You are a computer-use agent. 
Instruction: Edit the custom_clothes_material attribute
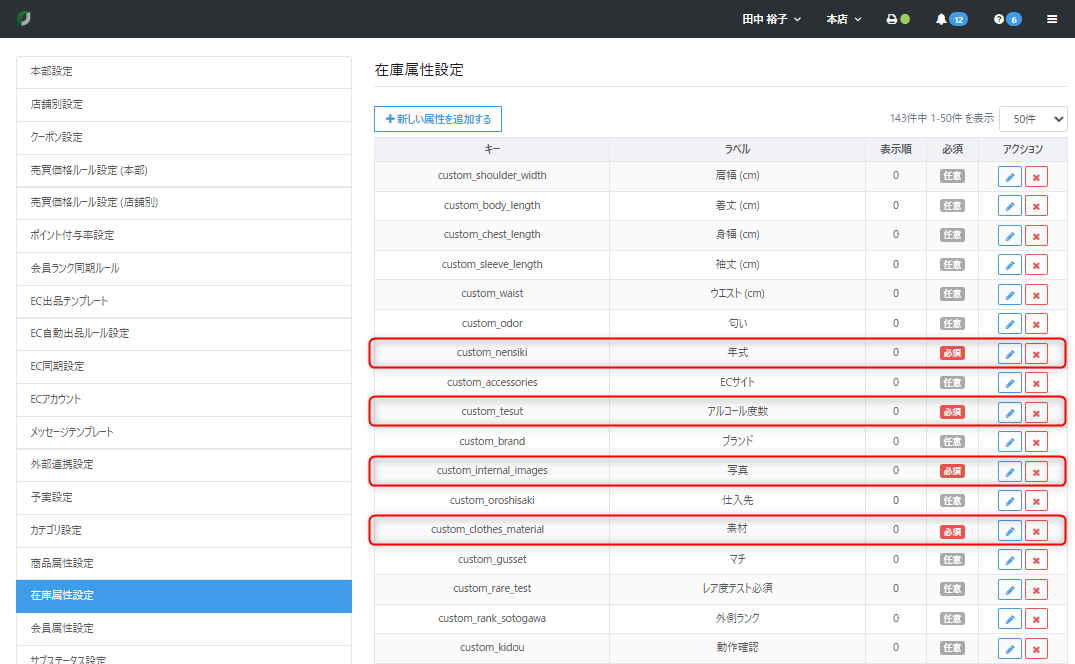point(1009,531)
